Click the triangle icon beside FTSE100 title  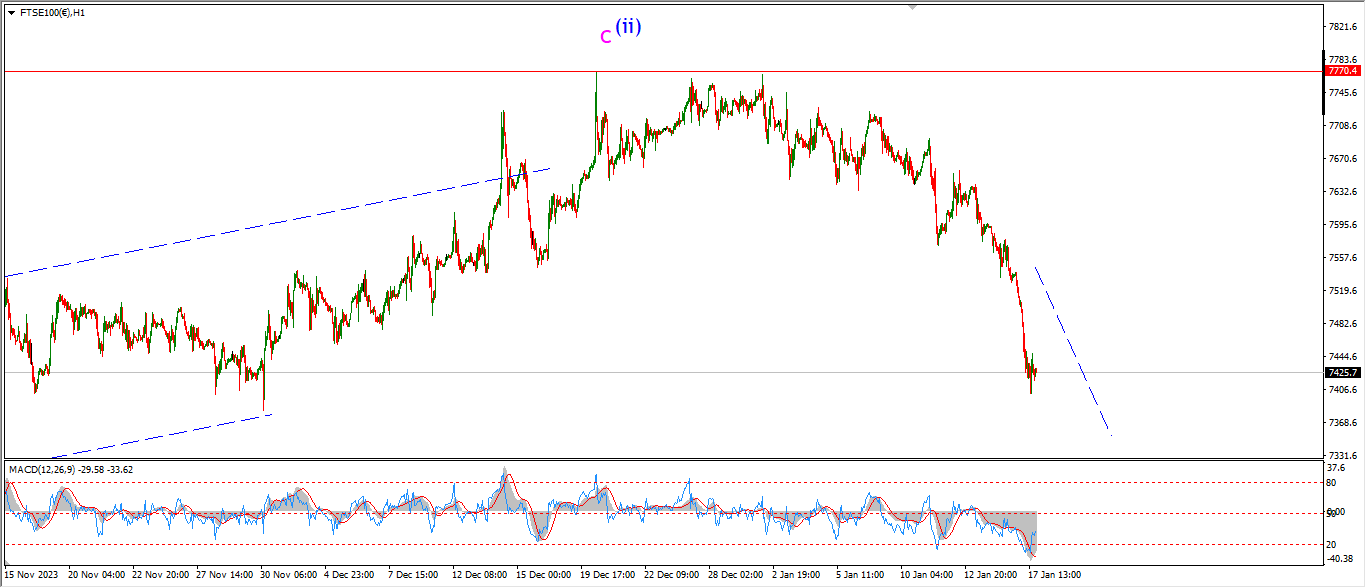point(10,13)
